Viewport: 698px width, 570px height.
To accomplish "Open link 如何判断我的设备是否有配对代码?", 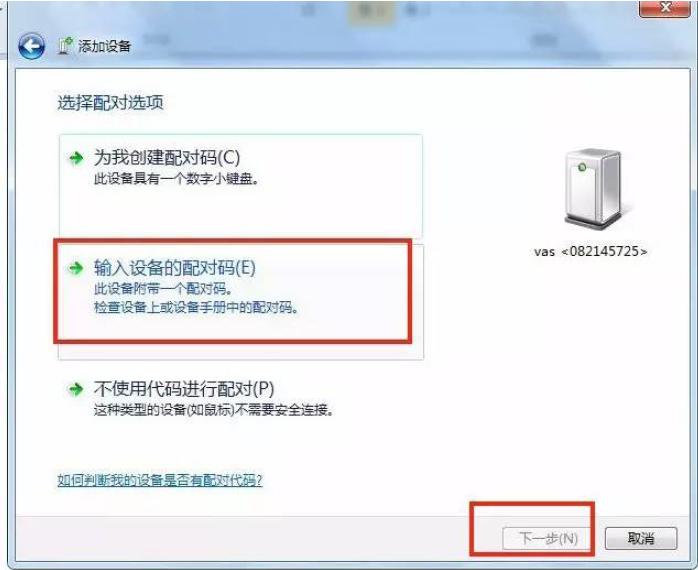I will (x=160, y=480).
